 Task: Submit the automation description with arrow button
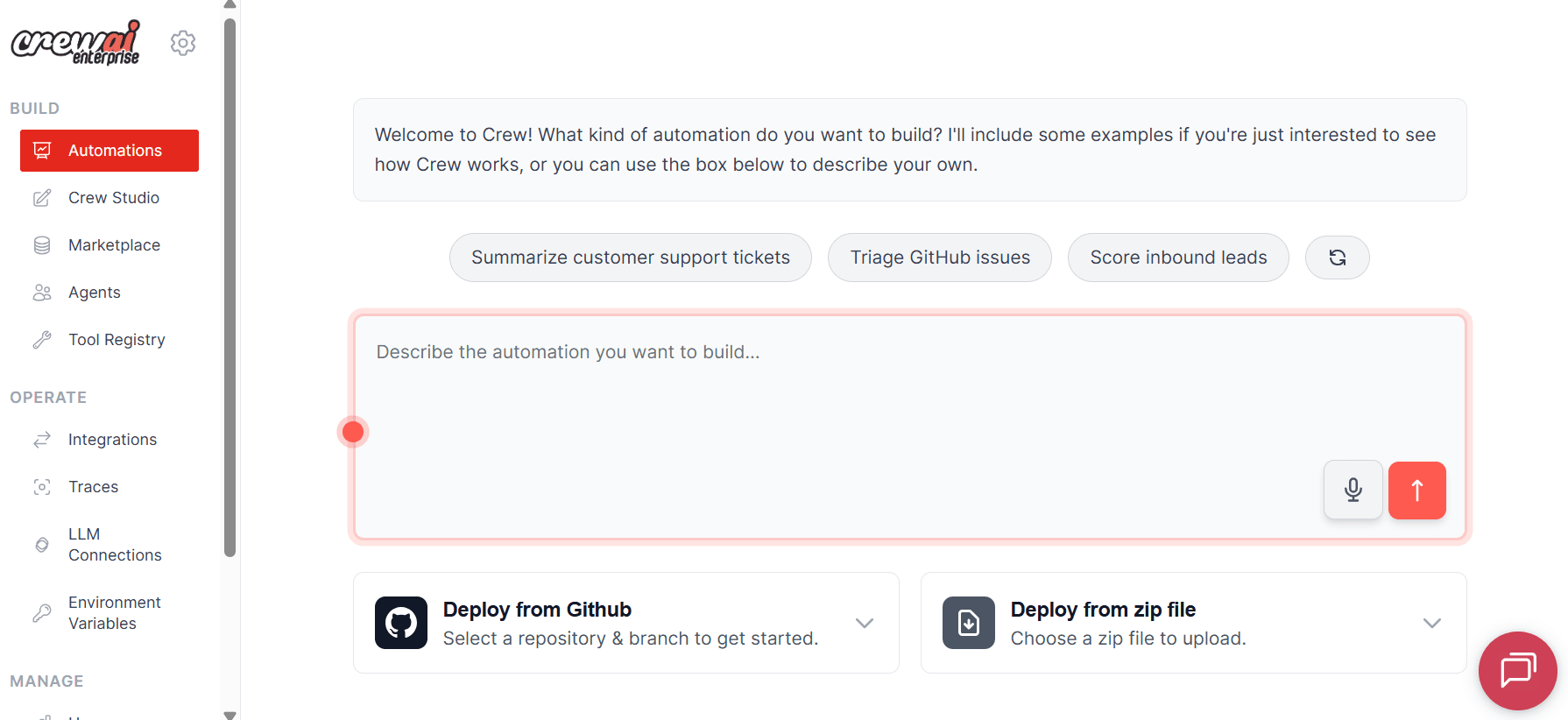pos(1417,491)
